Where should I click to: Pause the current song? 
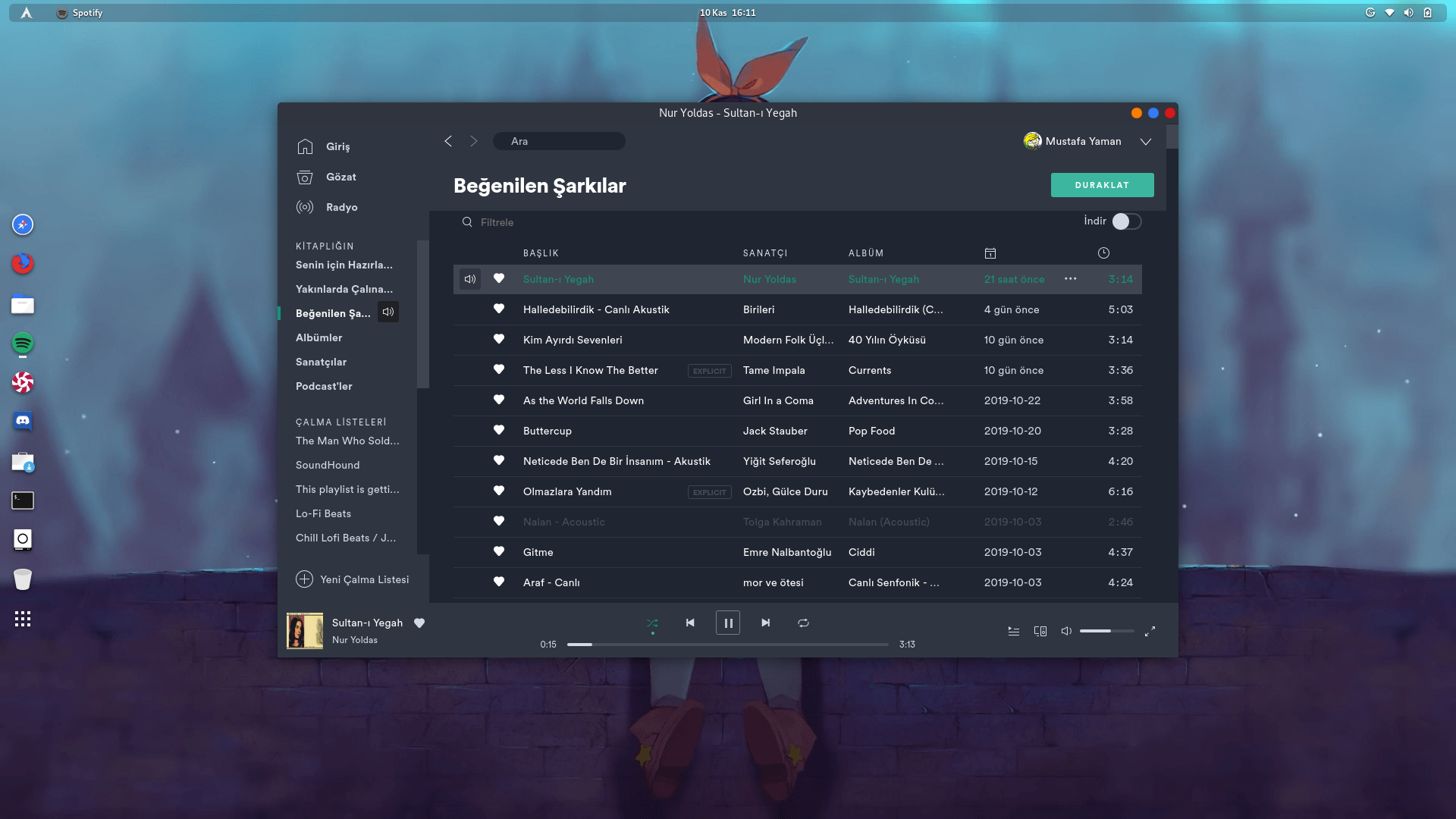(728, 623)
